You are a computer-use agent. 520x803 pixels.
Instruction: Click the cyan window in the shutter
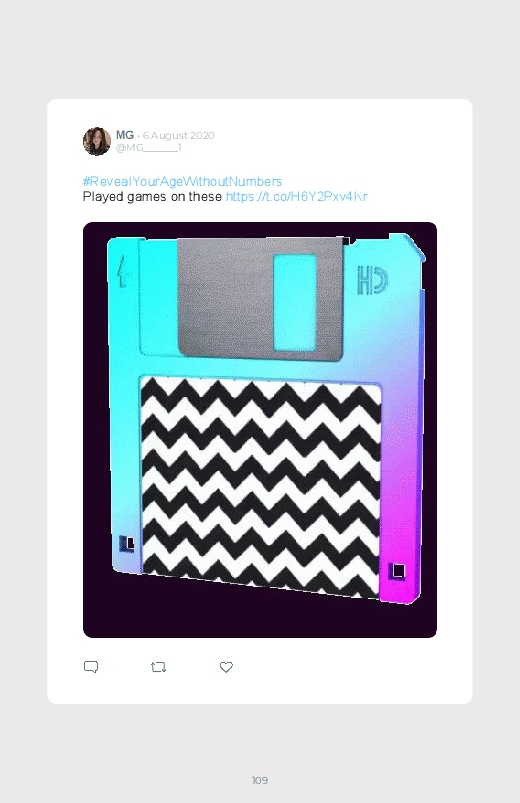click(295, 303)
